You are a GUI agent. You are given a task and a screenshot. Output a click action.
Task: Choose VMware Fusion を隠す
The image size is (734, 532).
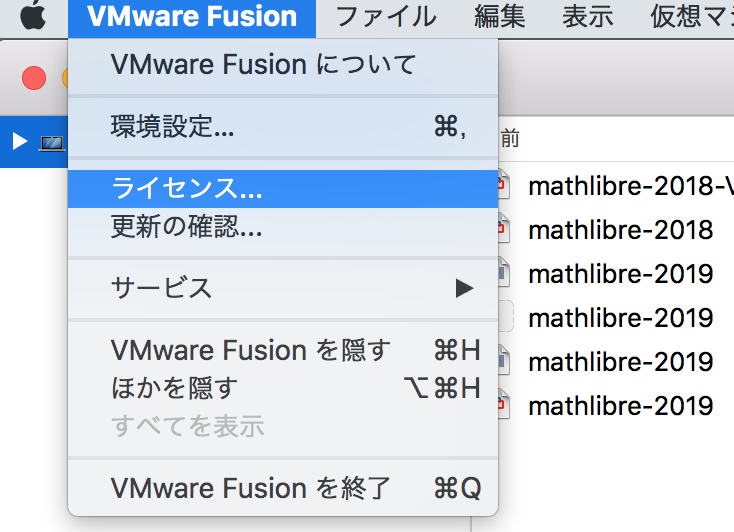point(250,350)
